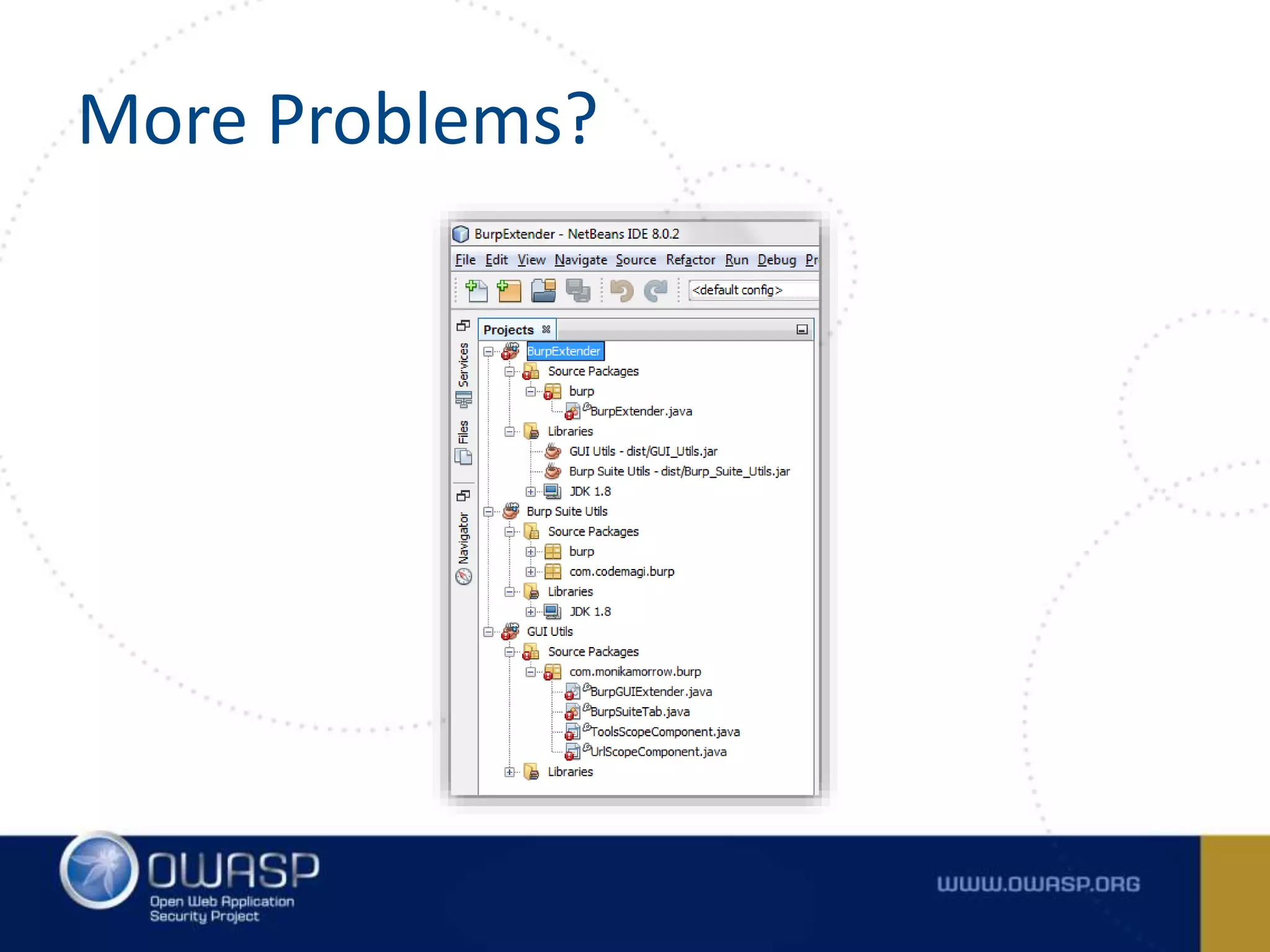The height and width of the screenshot is (952, 1270).
Task: Click the restore group icon above Navigator
Action: coord(463,496)
